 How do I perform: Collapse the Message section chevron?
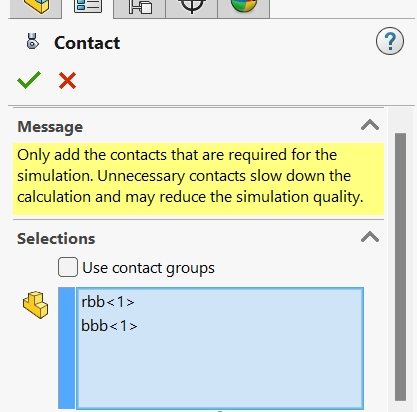click(x=370, y=125)
